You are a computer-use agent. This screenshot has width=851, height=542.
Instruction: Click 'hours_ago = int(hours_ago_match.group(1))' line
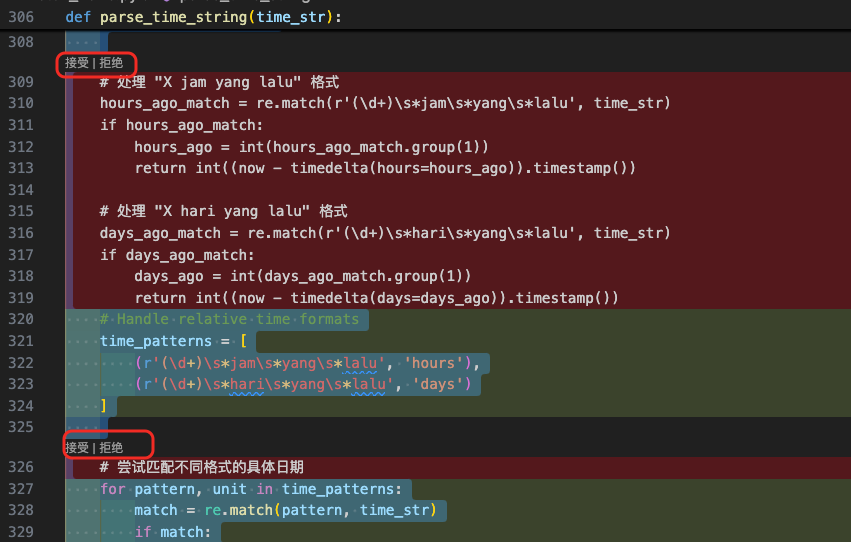point(311,146)
